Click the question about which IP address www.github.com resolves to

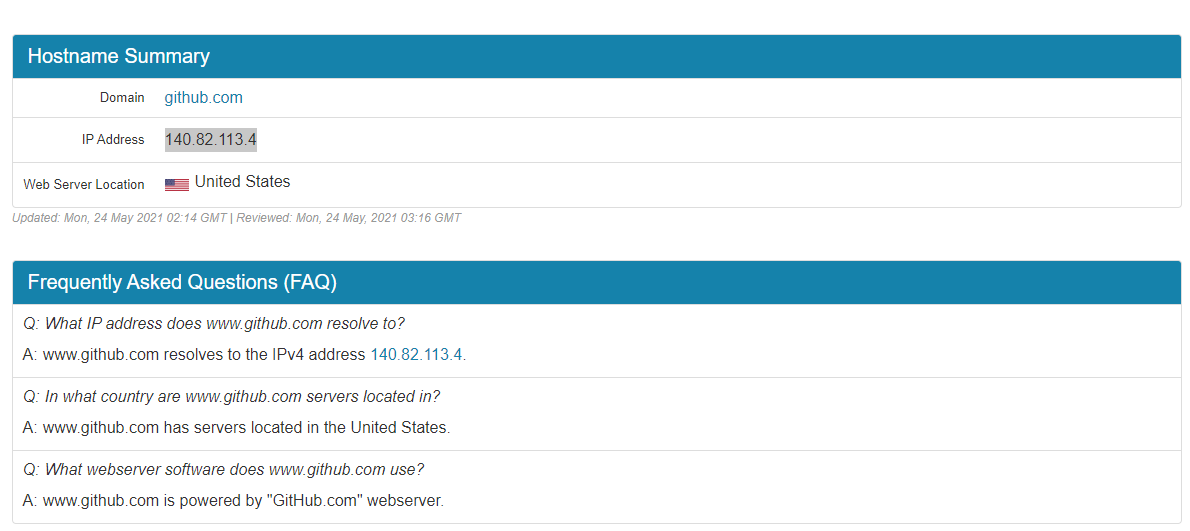(213, 324)
